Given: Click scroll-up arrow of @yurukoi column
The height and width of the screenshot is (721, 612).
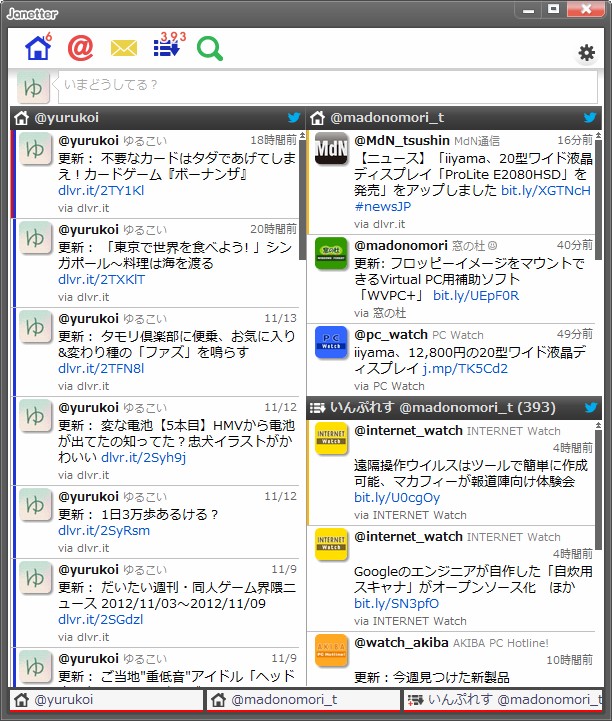Looking at the screenshot, I should tap(302, 135).
